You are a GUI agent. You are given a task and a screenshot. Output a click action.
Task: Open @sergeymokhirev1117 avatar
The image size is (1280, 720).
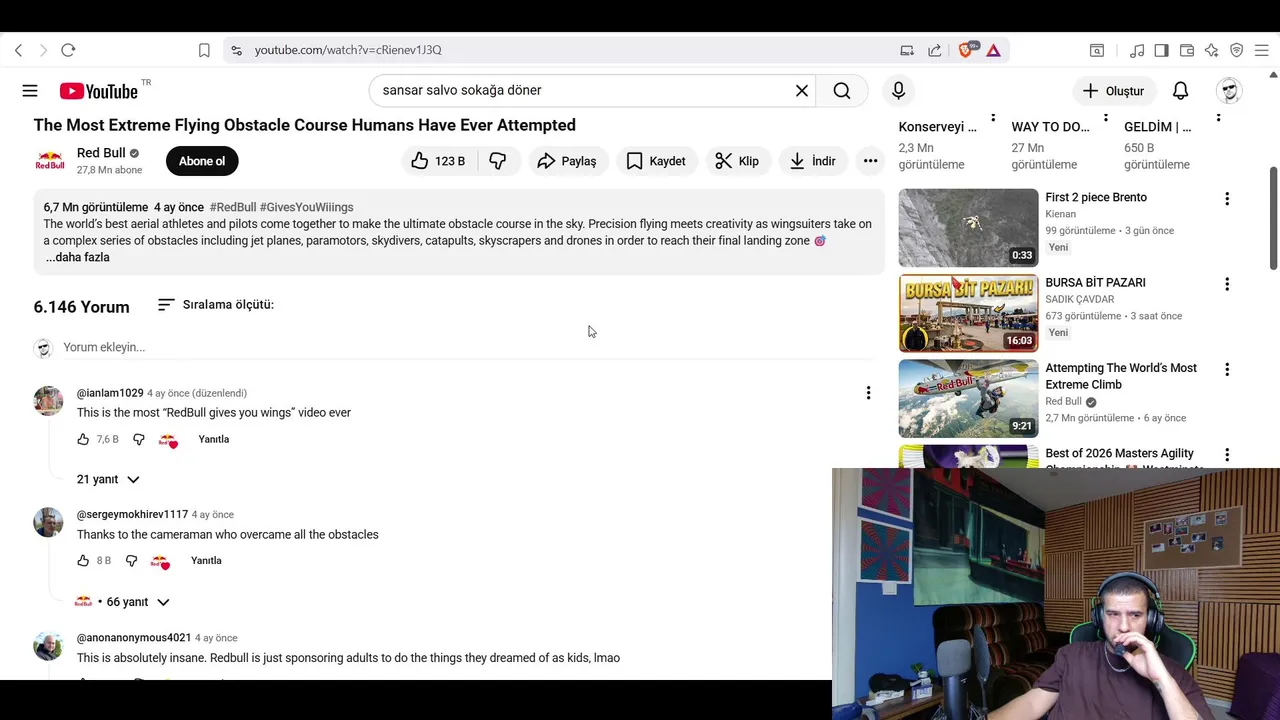tap(48, 522)
